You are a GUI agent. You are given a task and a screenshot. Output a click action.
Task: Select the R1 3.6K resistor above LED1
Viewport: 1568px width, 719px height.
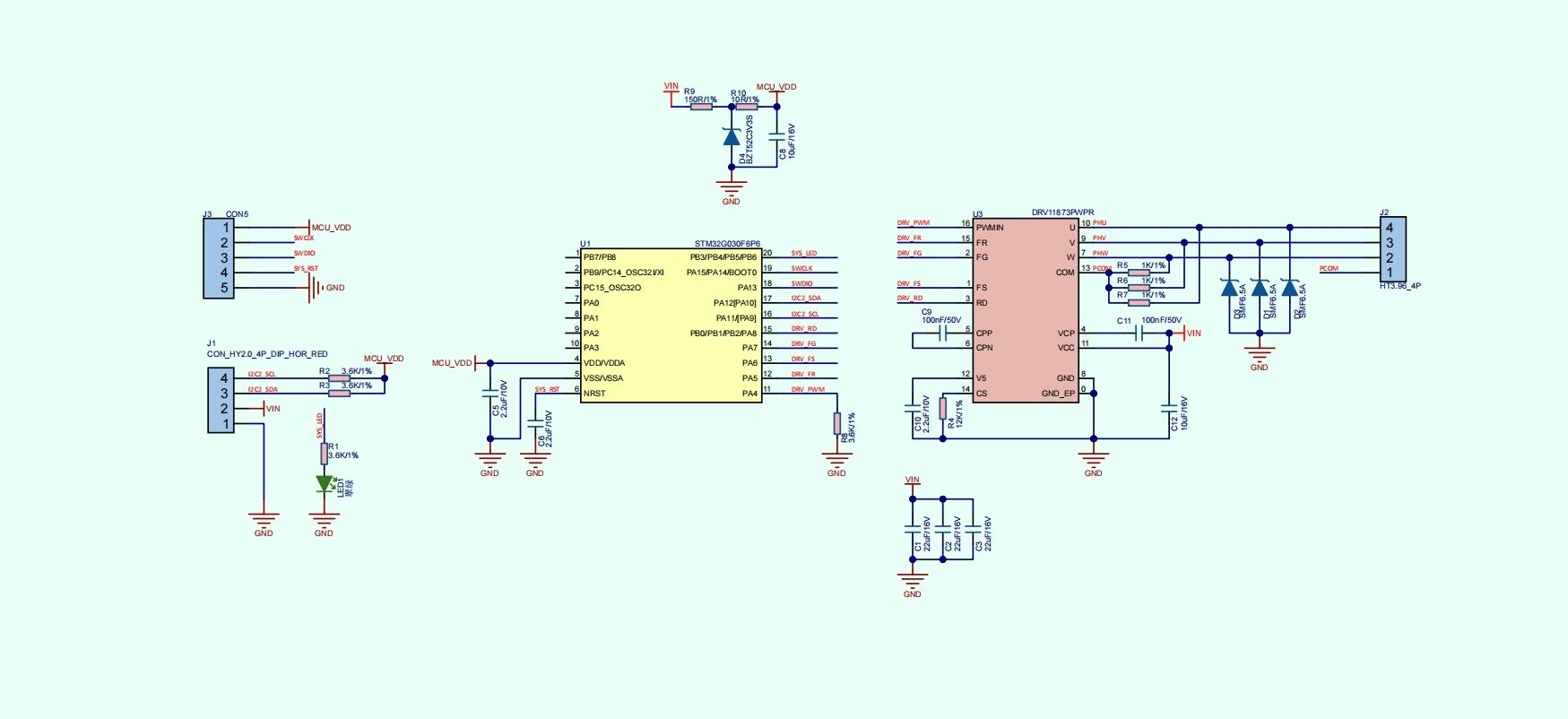coord(324,454)
